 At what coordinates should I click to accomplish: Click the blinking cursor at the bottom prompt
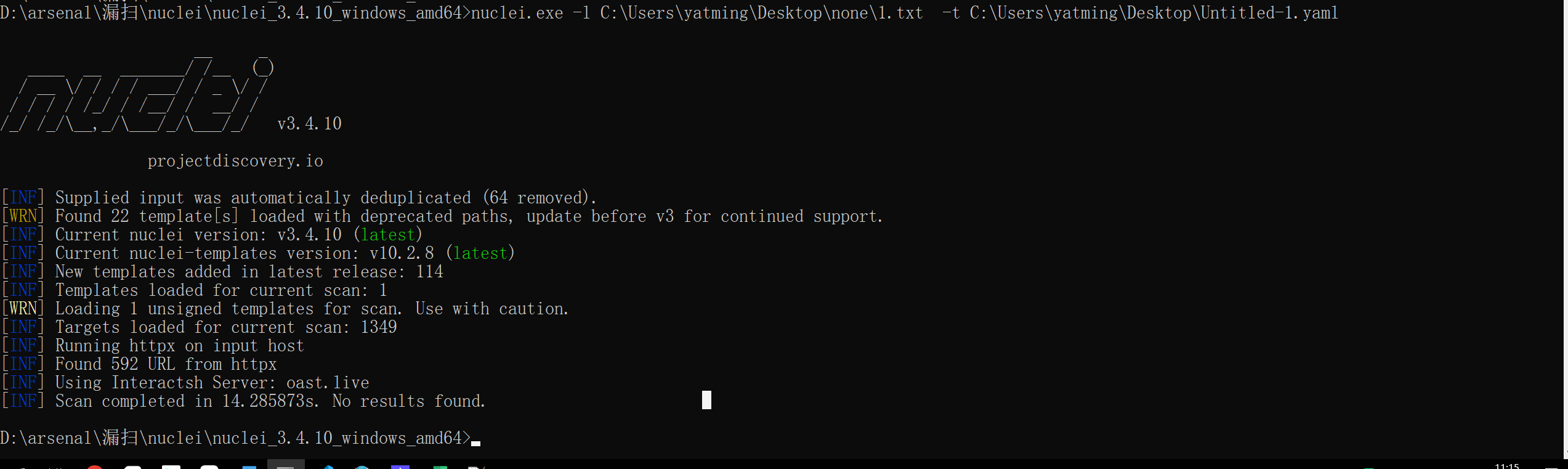(475, 443)
